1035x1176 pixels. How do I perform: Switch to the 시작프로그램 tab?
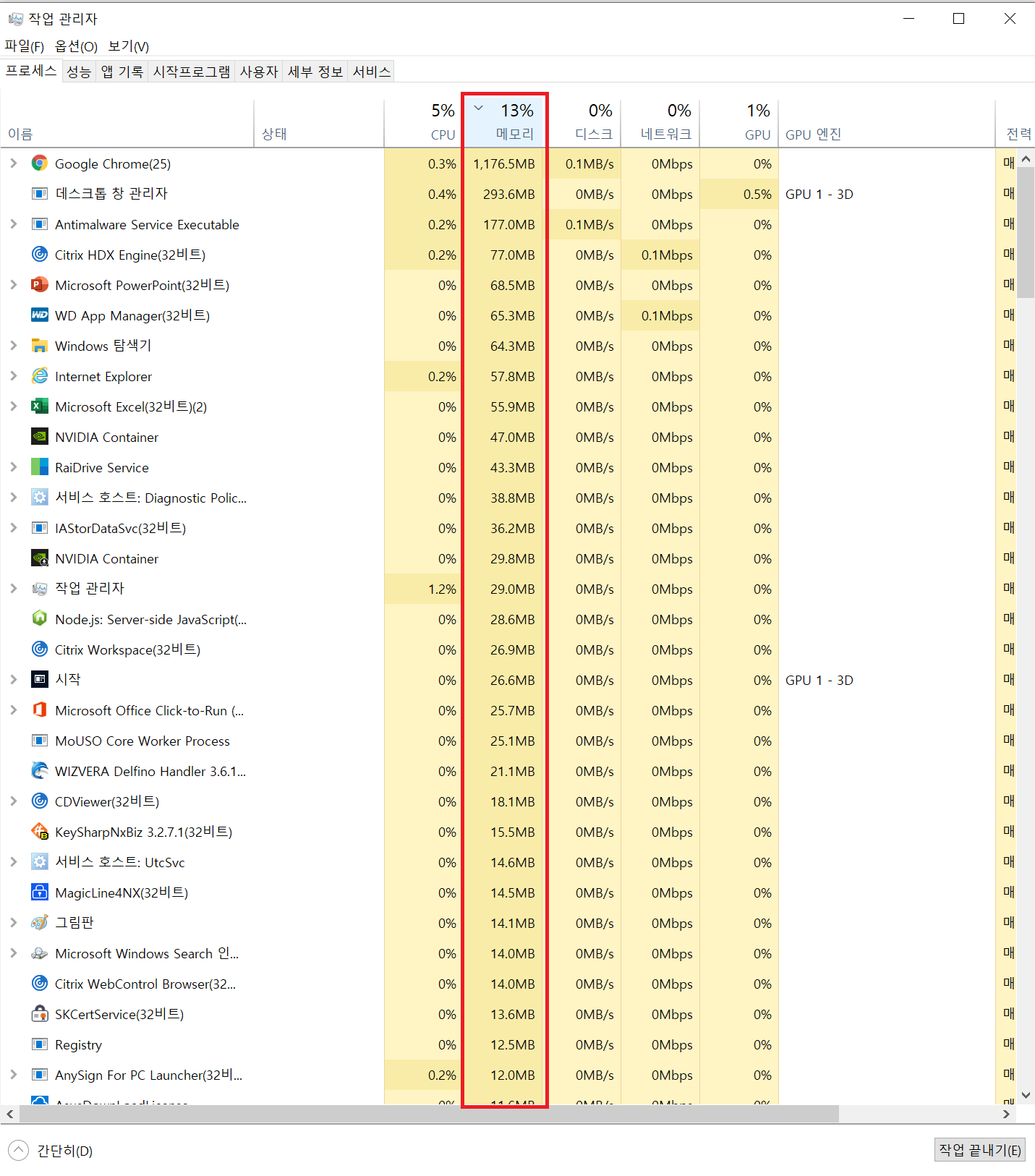click(x=192, y=72)
